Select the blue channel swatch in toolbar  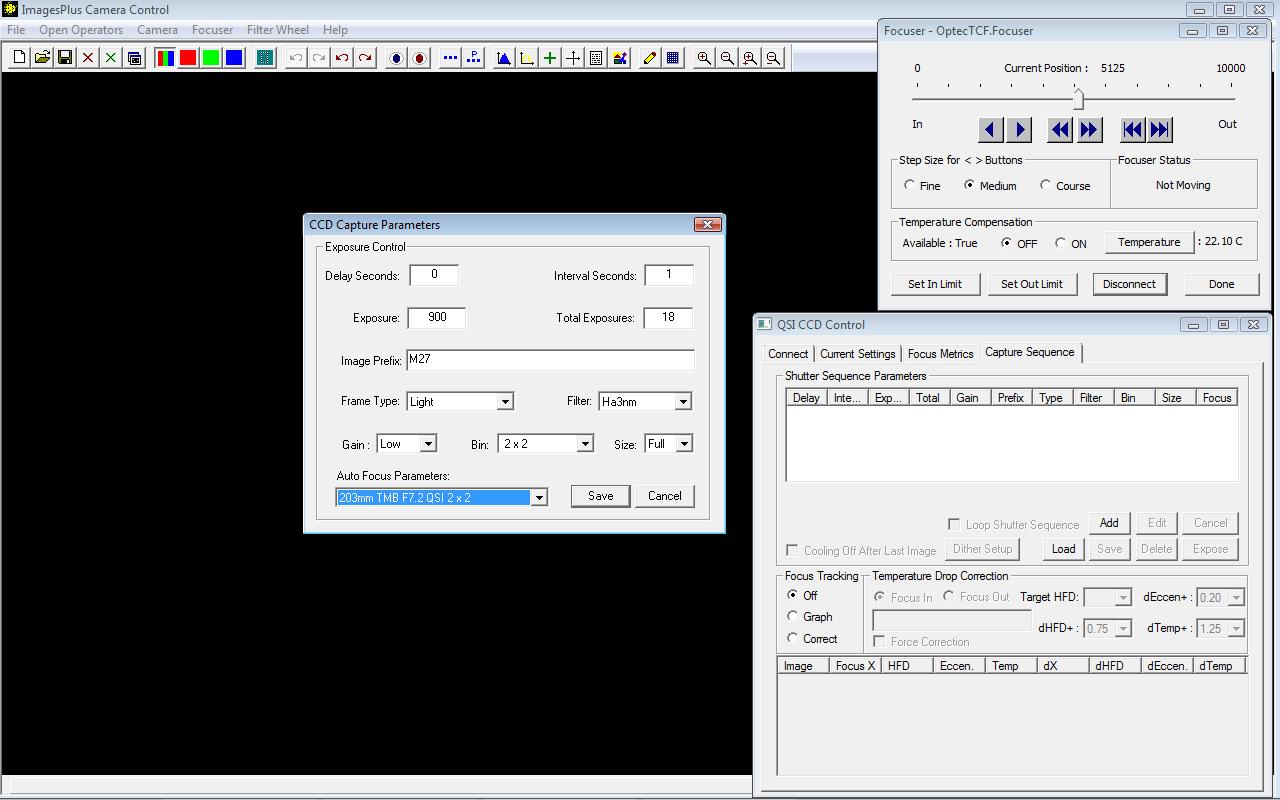[234, 58]
